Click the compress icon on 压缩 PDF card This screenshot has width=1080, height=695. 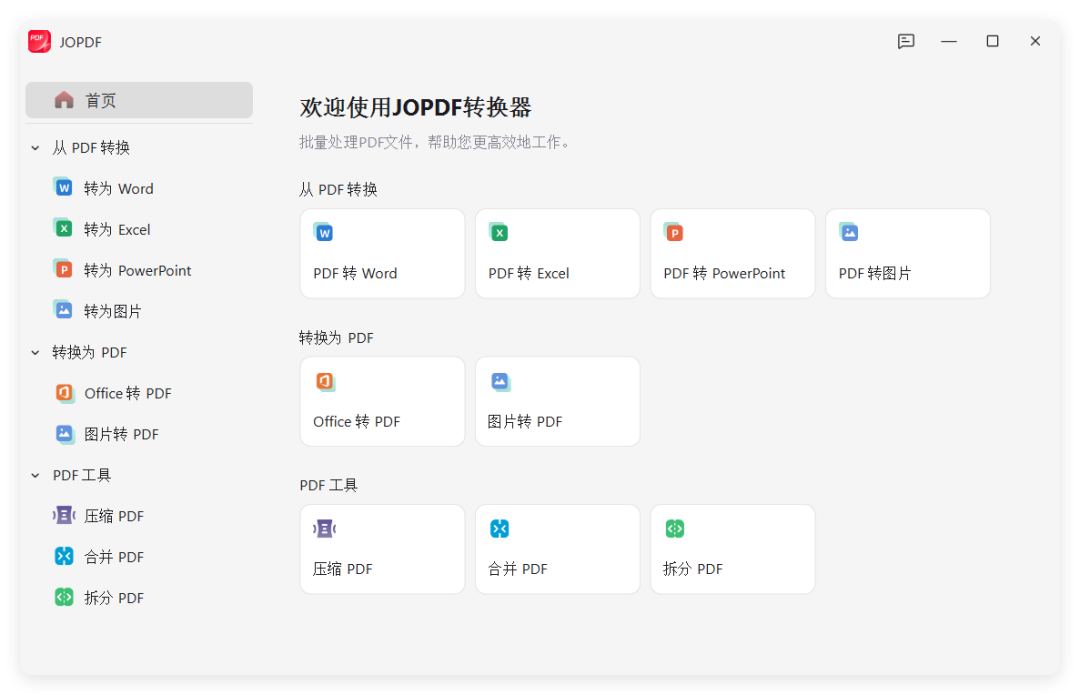click(324, 529)
